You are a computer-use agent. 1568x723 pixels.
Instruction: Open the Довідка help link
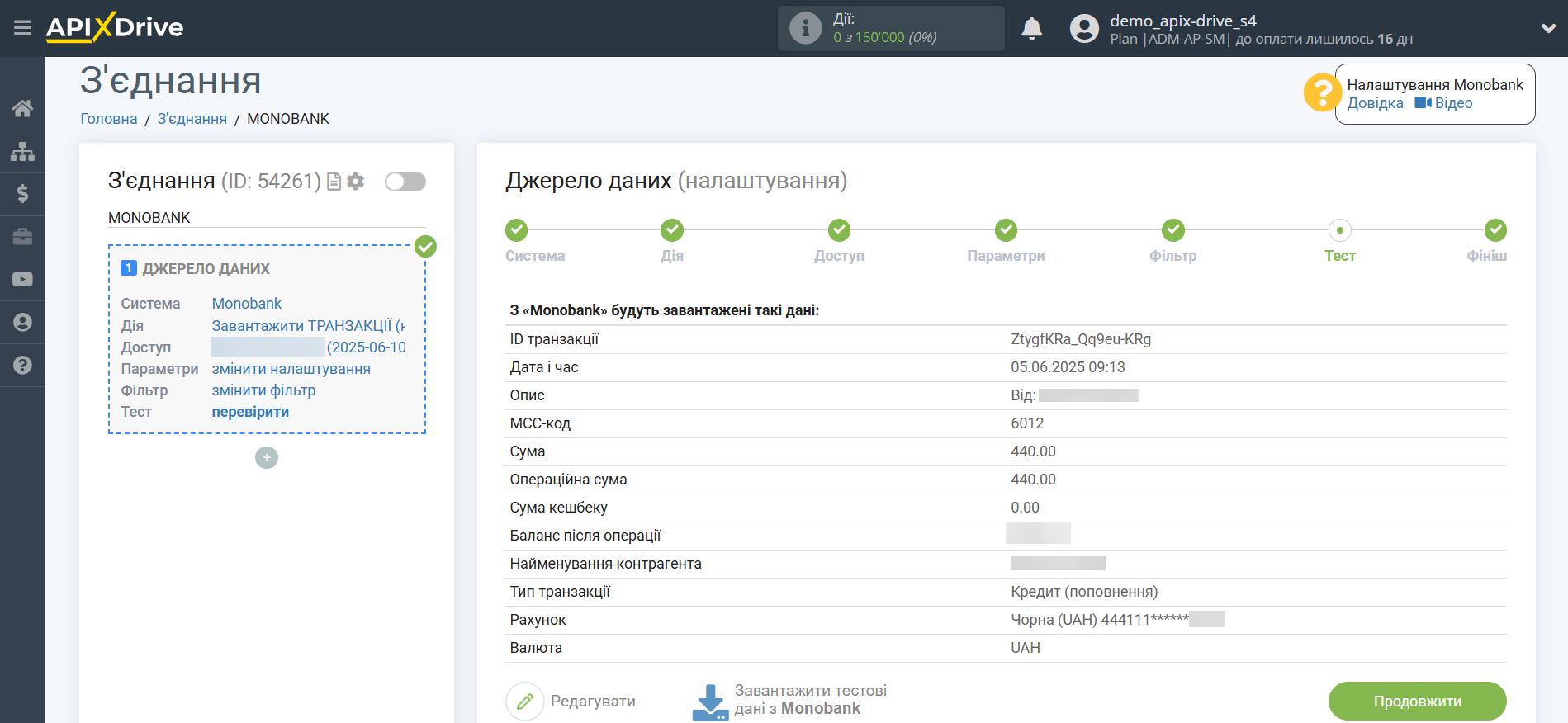[1375, 103]
